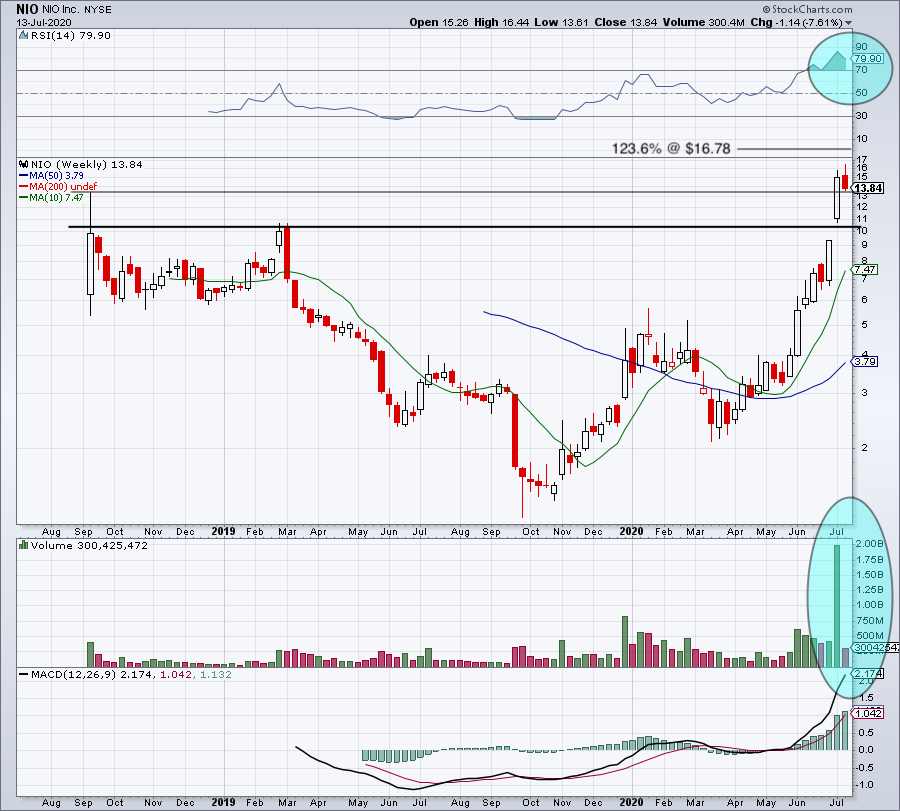Click the Volume panel bar icon
Screen dimensions: 900x811
coord(24,545)
